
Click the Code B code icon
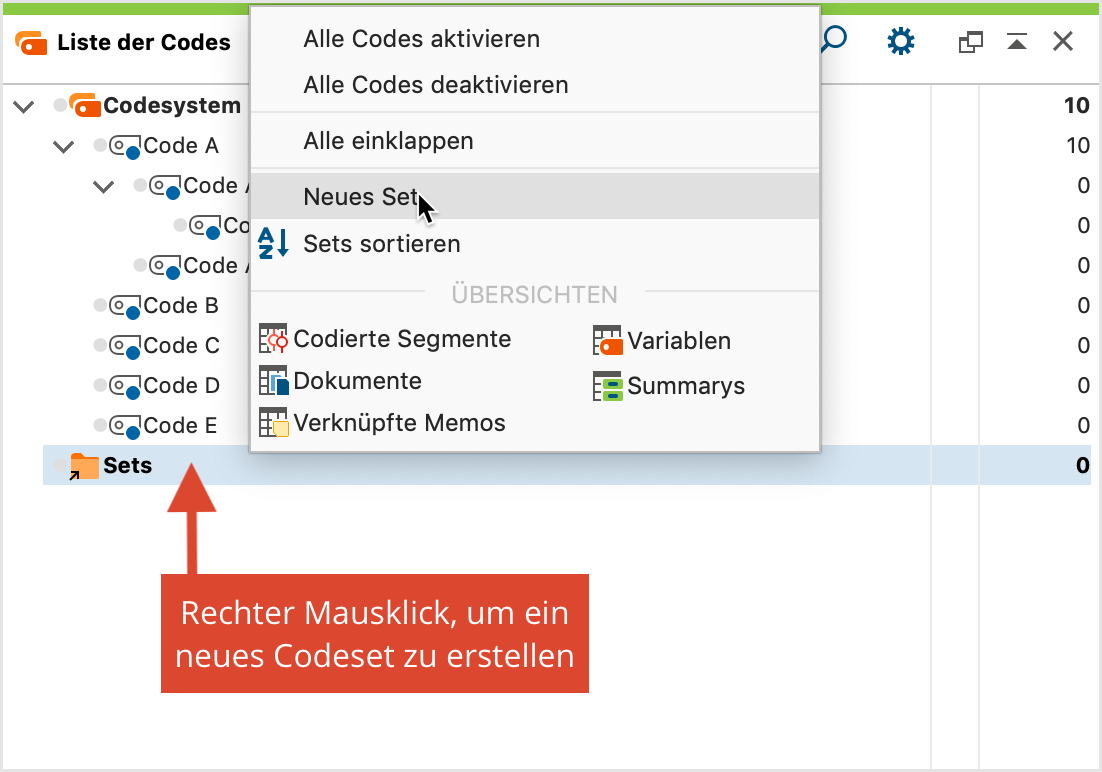pyautogui.click(x=125, y=307)
